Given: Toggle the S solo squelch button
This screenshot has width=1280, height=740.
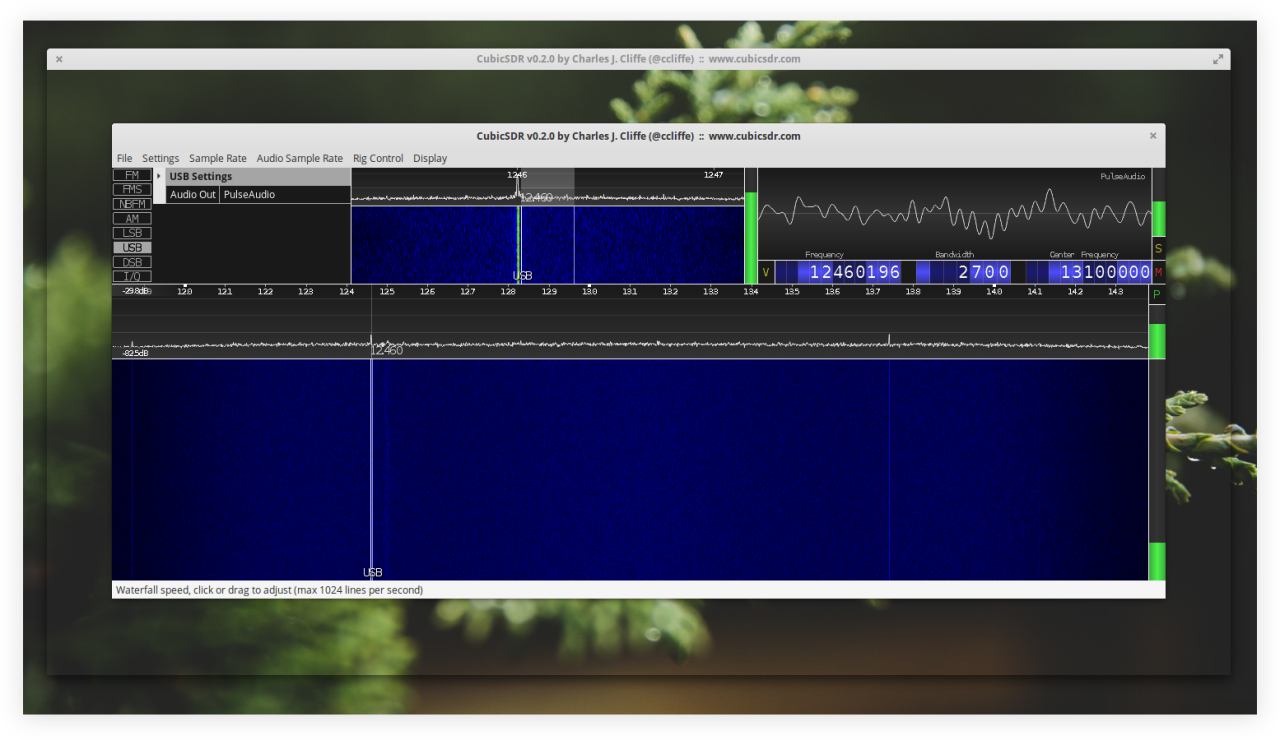Looking at the screenshot, I should coord(1158,248).
